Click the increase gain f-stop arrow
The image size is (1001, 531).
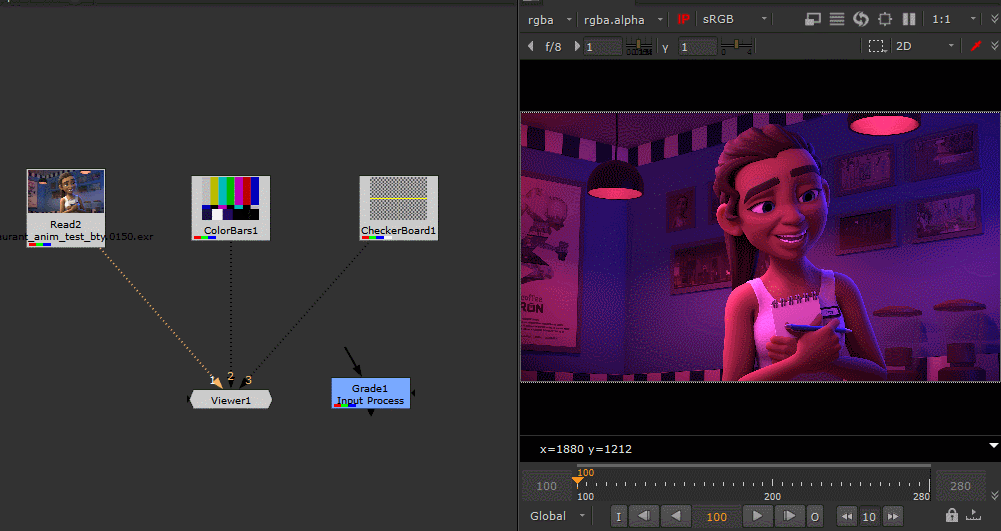click(x=577, y=46)
